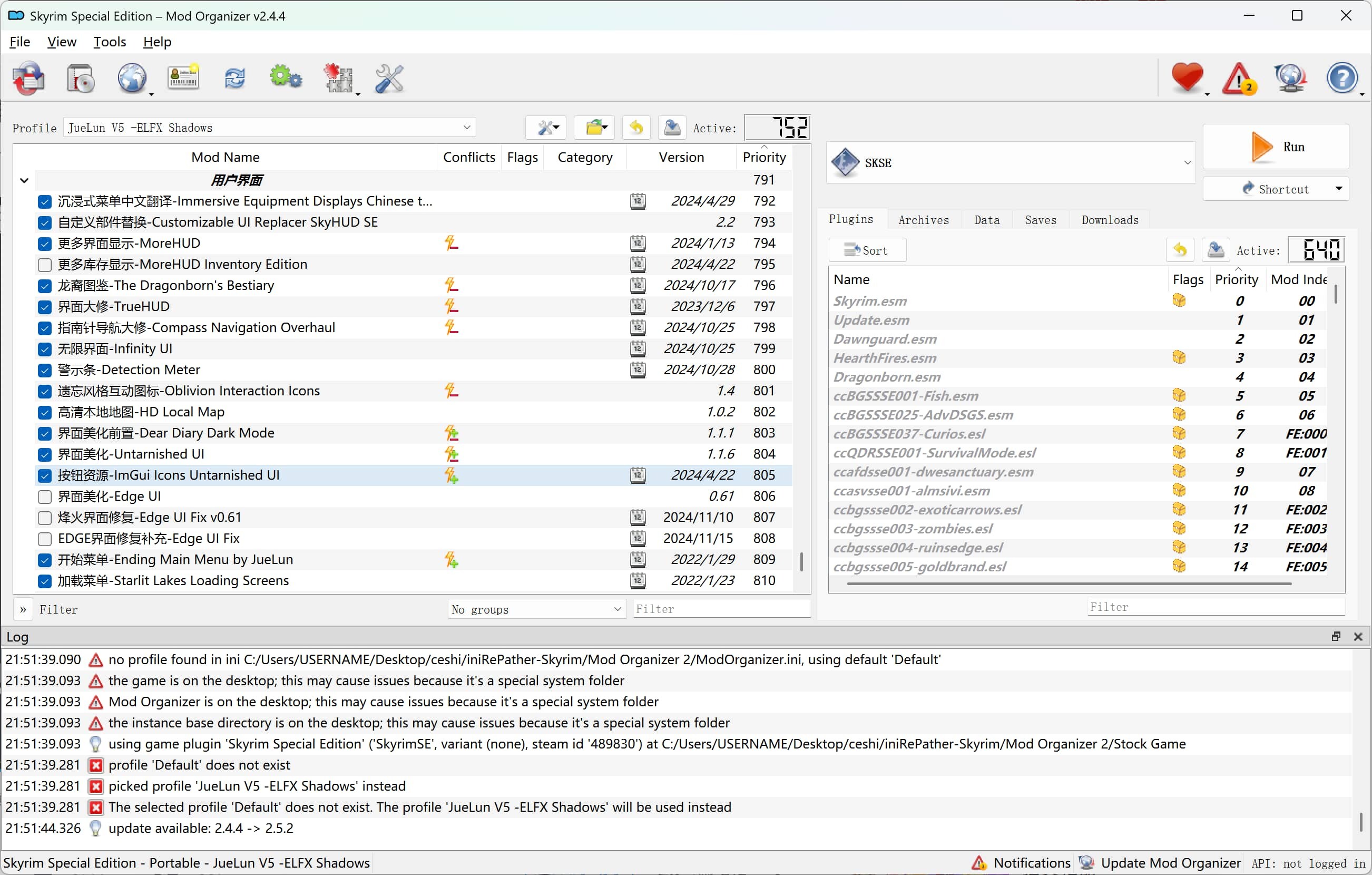Sort mods by the Mod Name header

coord(225,157)
